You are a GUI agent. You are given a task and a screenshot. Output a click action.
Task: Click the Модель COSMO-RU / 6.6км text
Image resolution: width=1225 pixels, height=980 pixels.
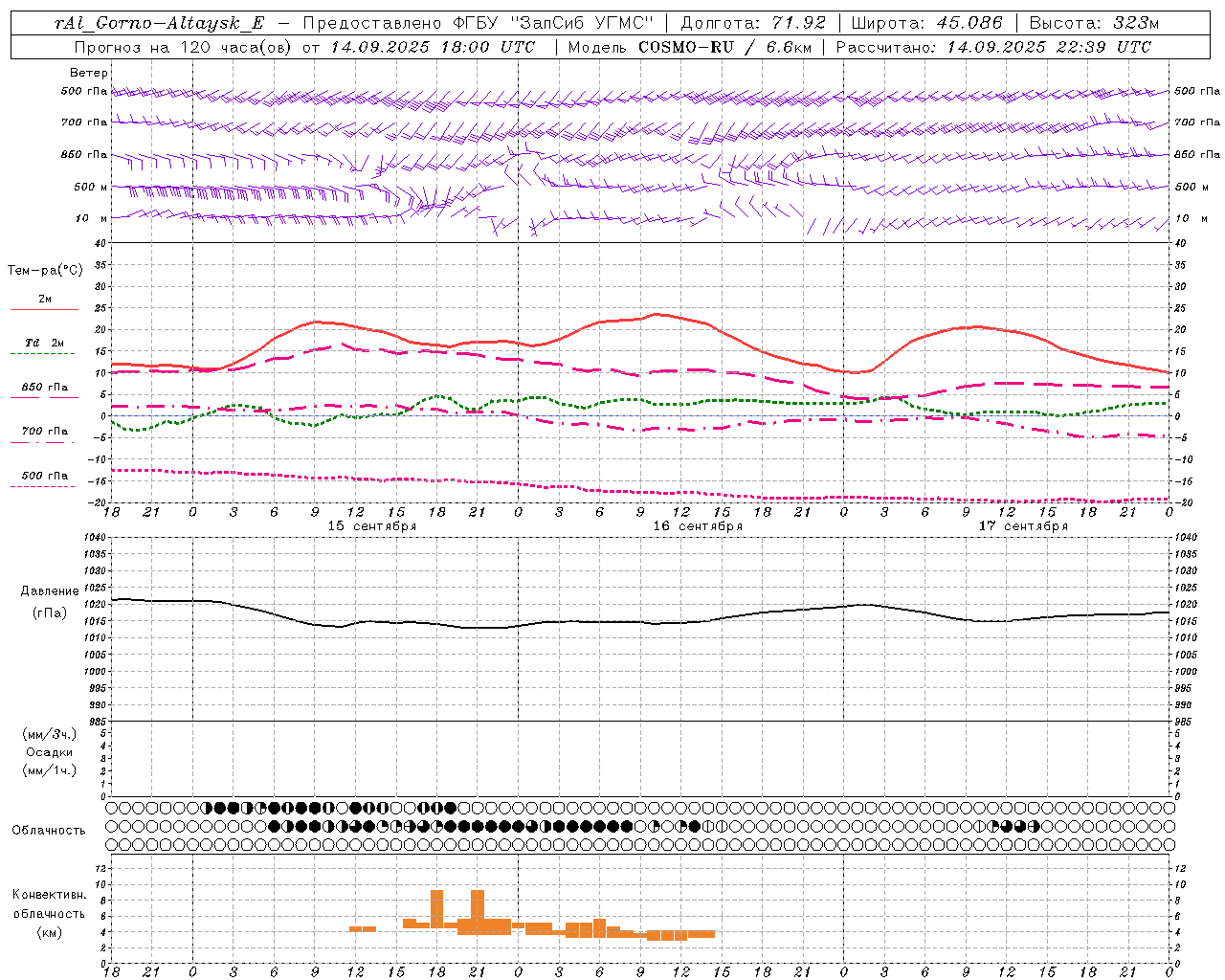pos(689,47)
